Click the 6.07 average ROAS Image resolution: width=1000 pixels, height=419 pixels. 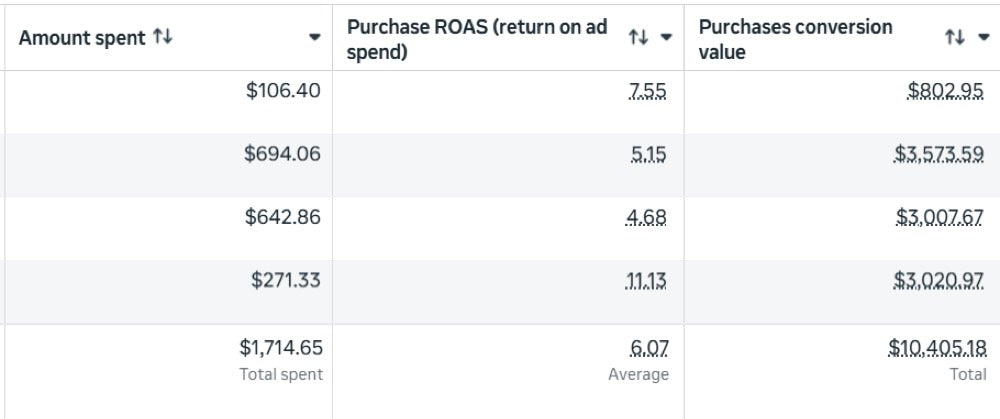tap(648, 348)
